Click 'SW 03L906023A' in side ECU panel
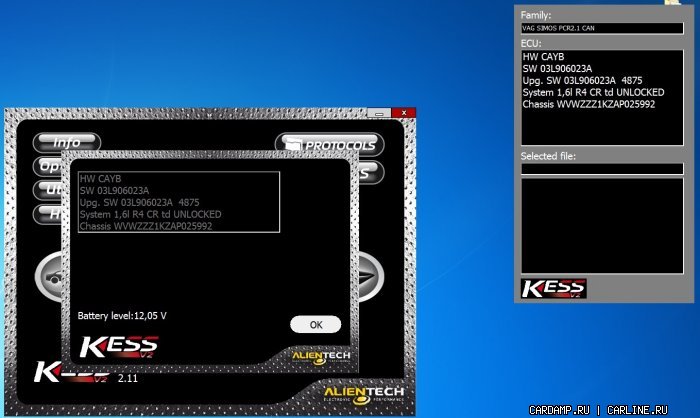 [557, 68]
